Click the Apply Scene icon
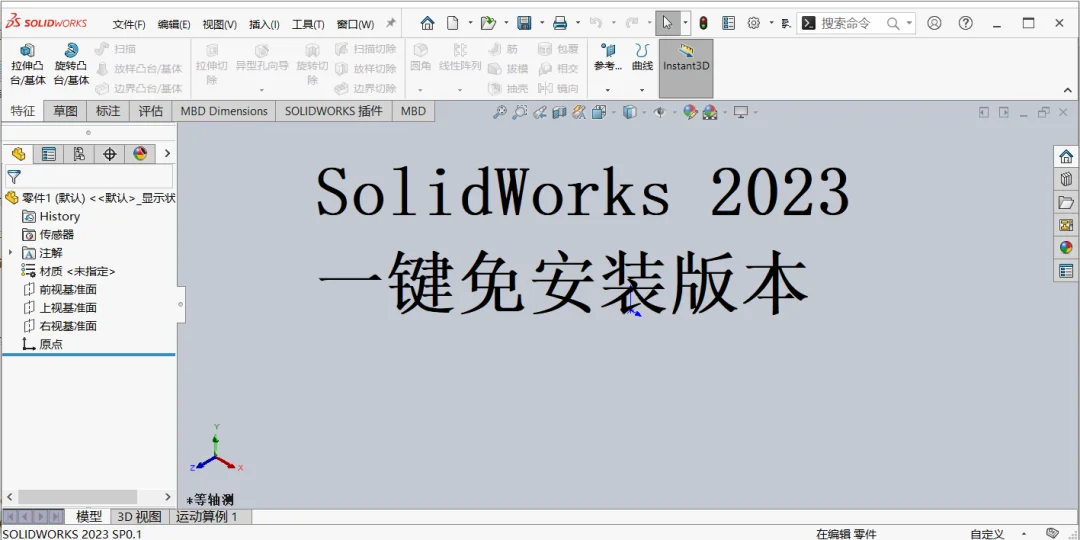1080x540 pixels. [x=709, y=112]
